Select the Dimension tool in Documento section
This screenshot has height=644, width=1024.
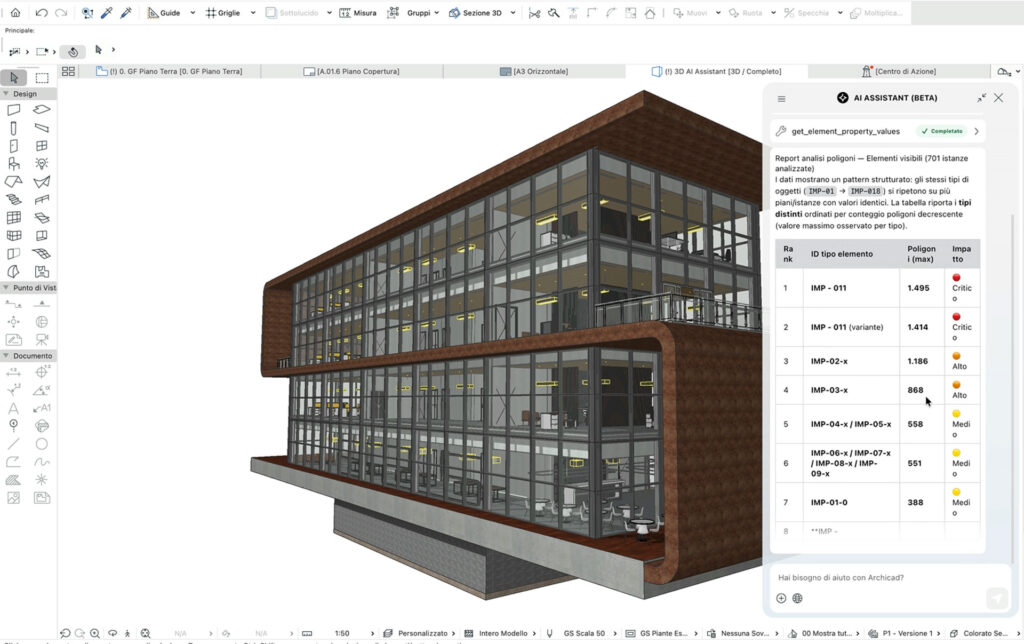click(14, 372)
